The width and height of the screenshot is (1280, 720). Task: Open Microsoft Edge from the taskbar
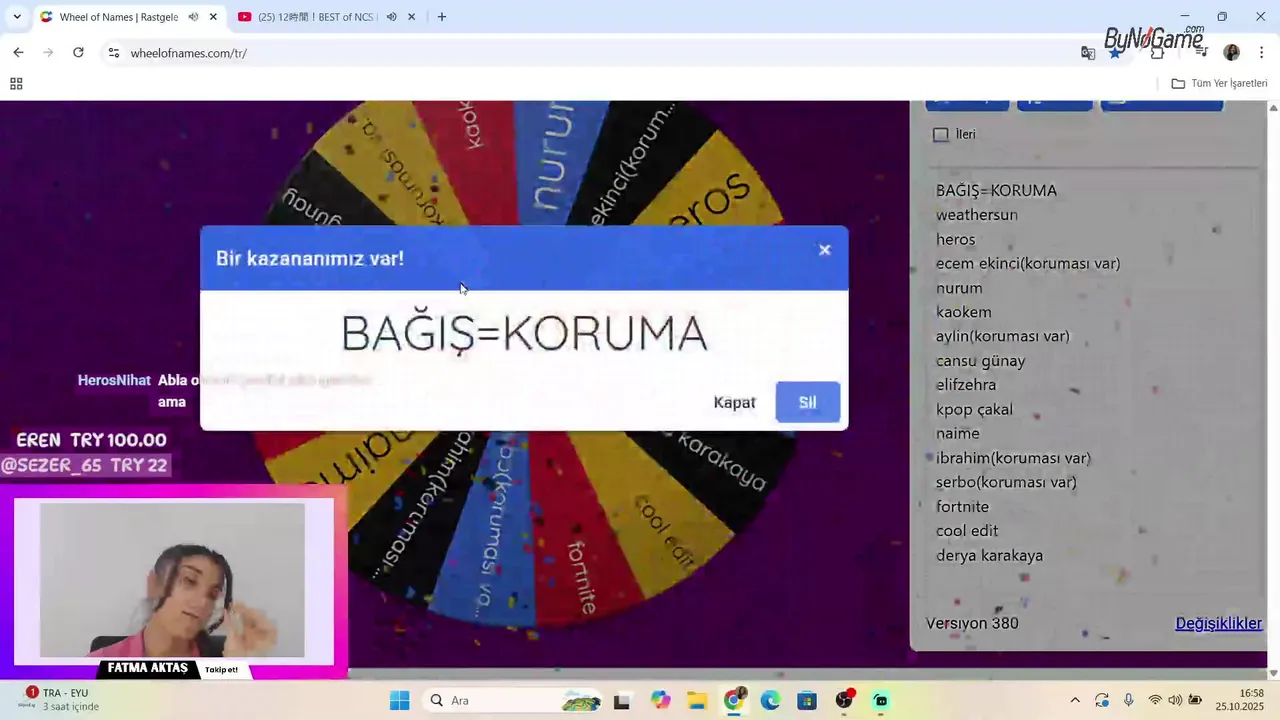coord(770,700)
